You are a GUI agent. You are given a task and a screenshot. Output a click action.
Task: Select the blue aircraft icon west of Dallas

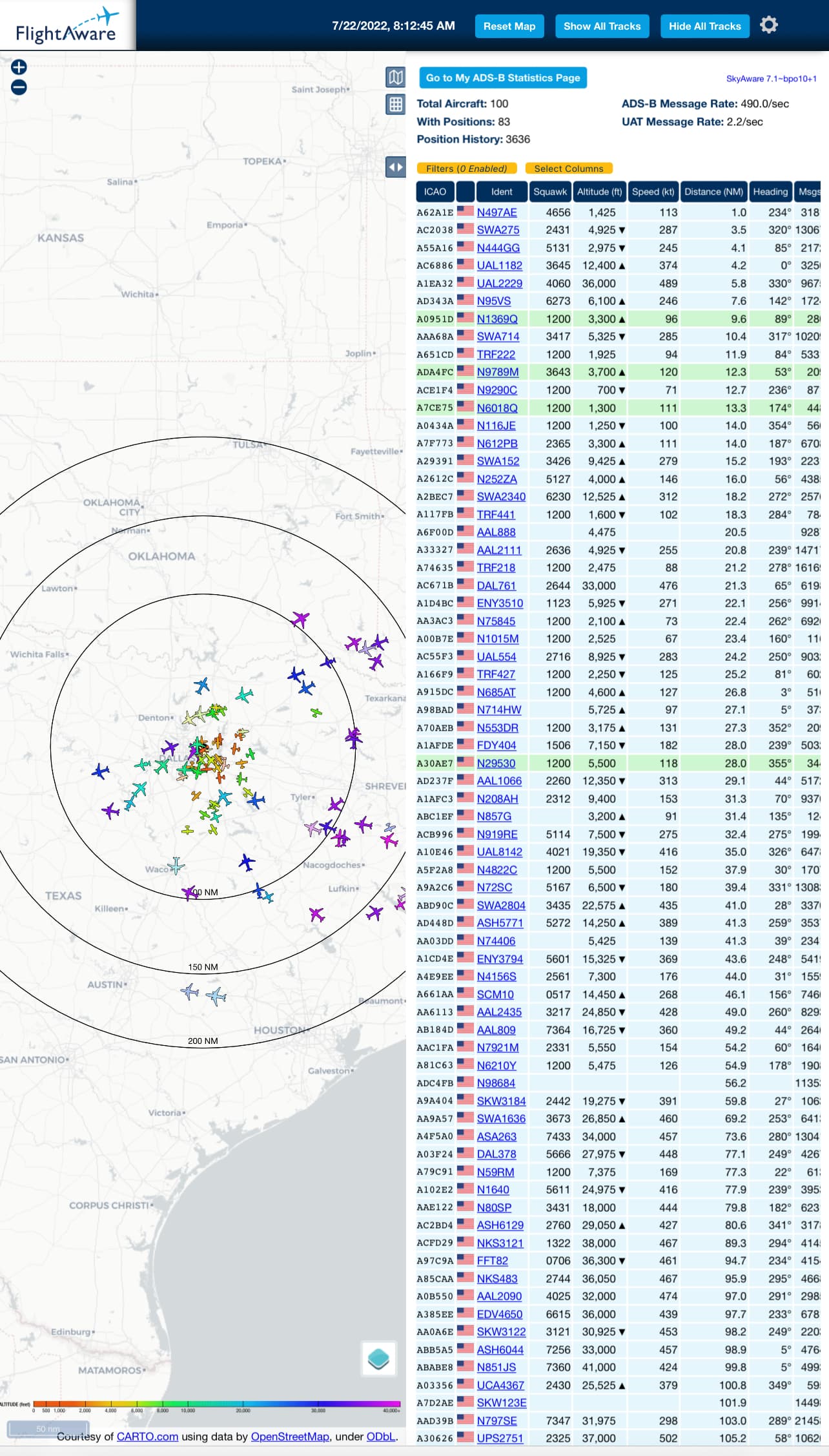pos(101,771)
